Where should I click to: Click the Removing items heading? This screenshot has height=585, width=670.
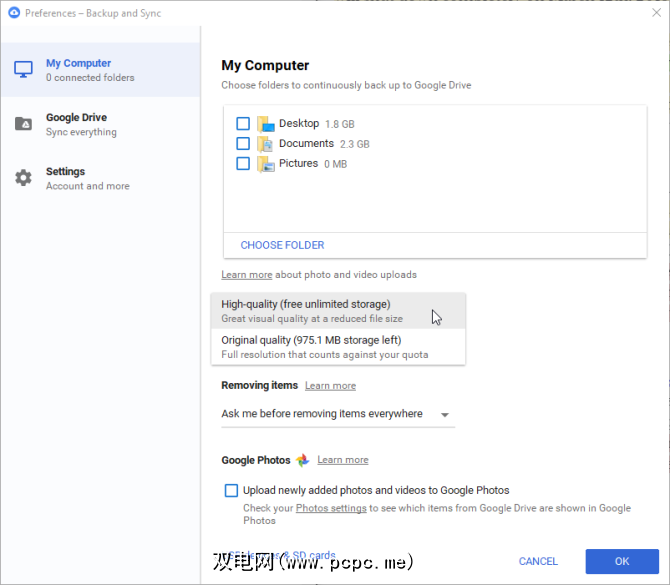tap(259, 385)
